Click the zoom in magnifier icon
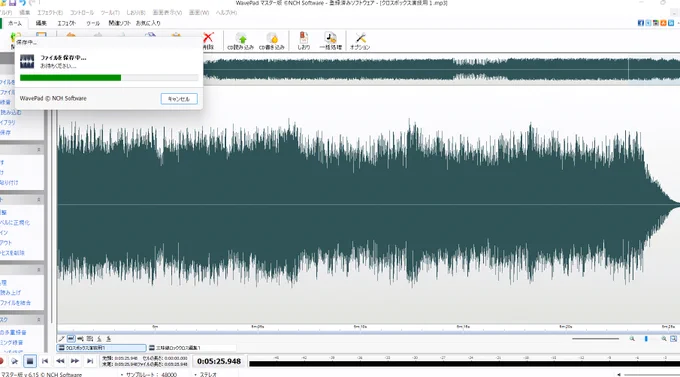 pos(664,339)
